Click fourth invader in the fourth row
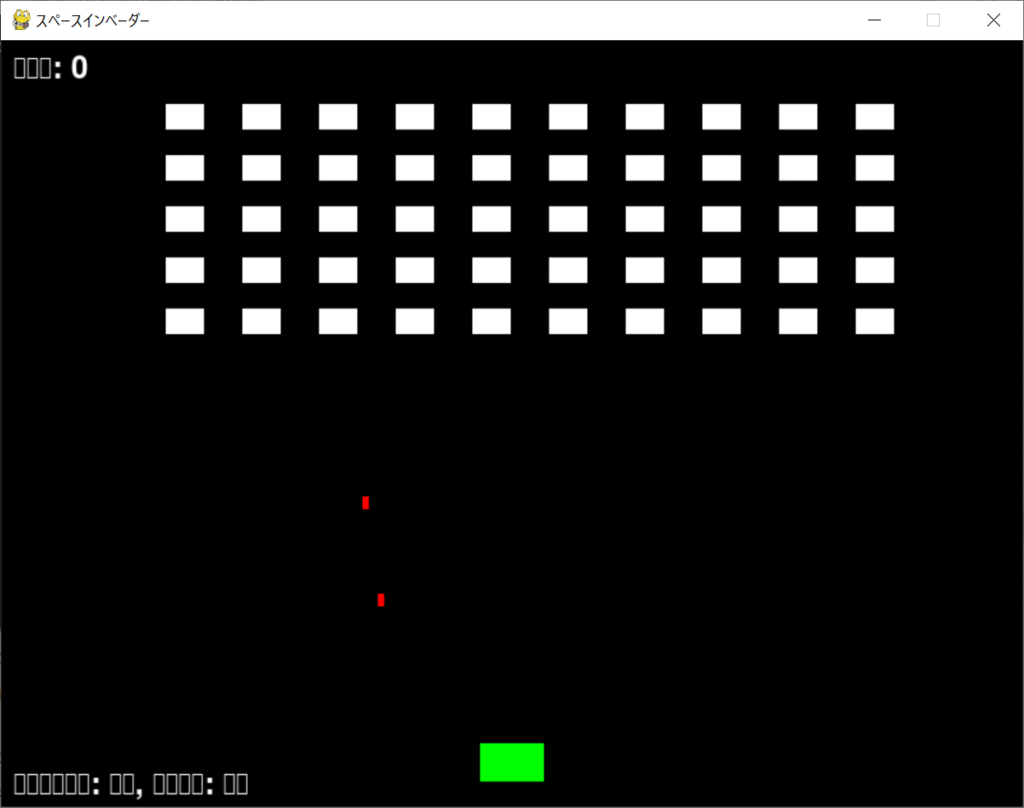1024x808 pixels. pos(415,270)
